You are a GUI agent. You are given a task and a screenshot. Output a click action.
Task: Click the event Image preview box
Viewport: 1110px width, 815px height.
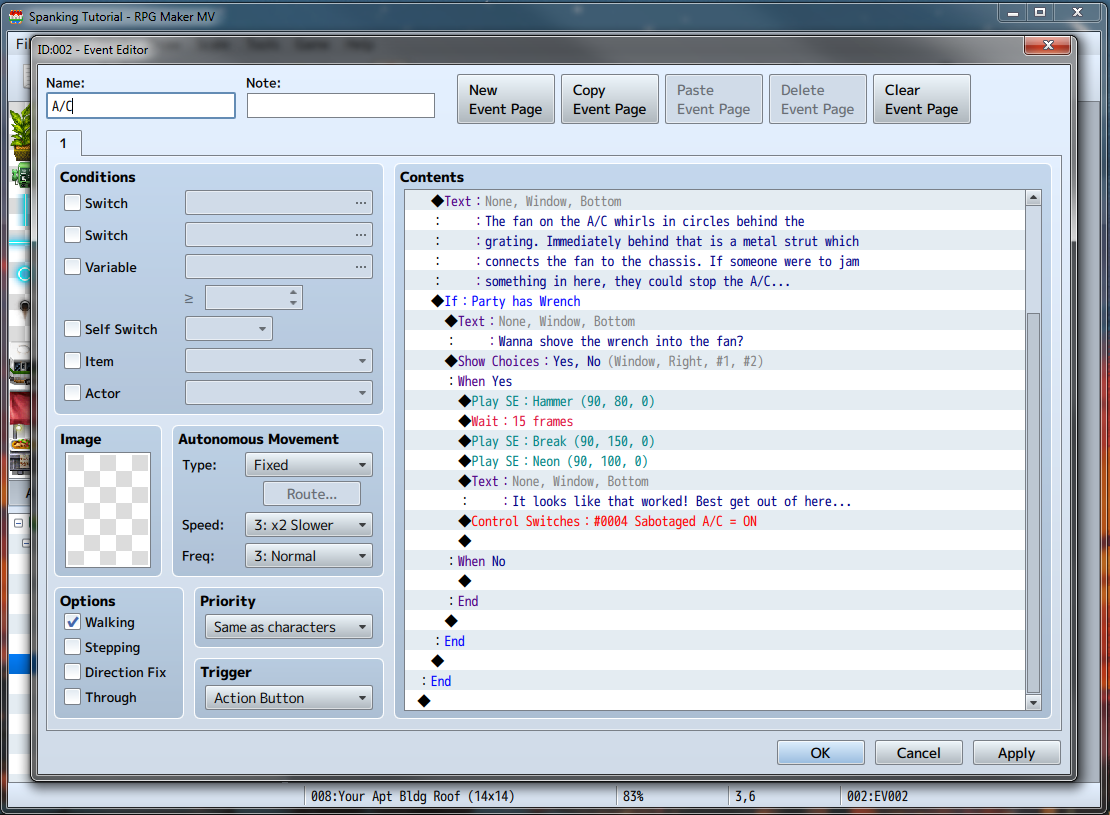point(108,510)
